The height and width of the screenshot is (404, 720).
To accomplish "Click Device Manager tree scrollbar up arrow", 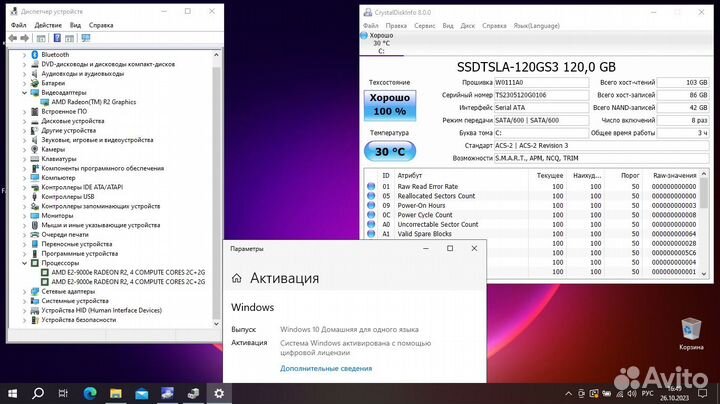I will (216, 55).
